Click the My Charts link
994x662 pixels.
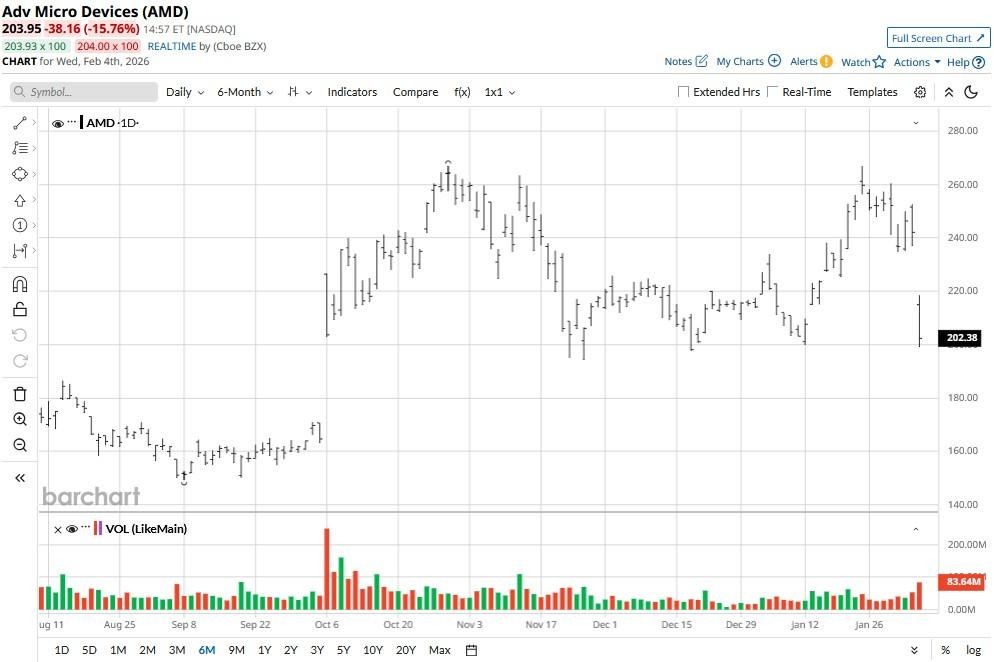coord(740,62)
